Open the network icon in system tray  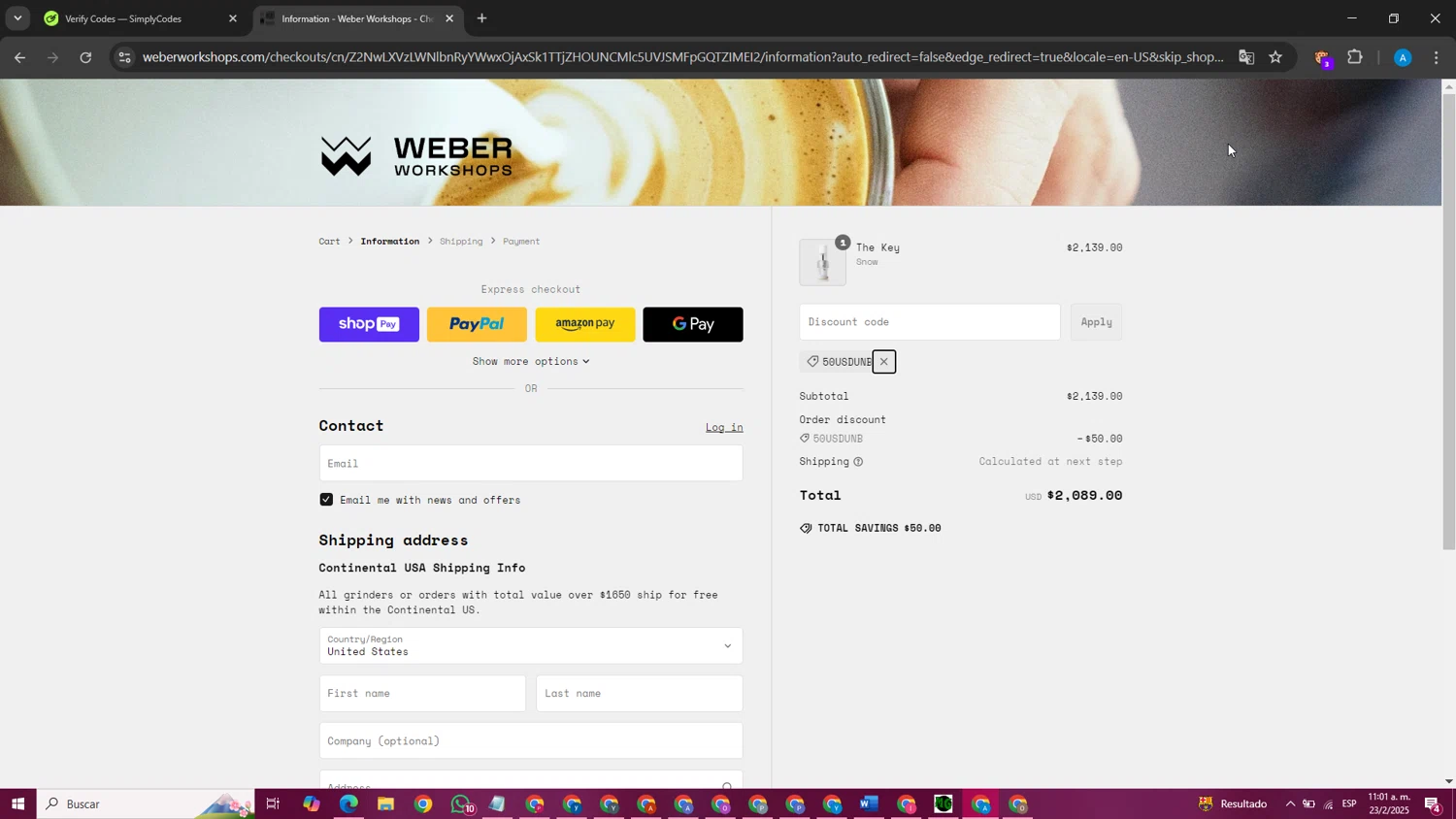[x=1328, y=803]
